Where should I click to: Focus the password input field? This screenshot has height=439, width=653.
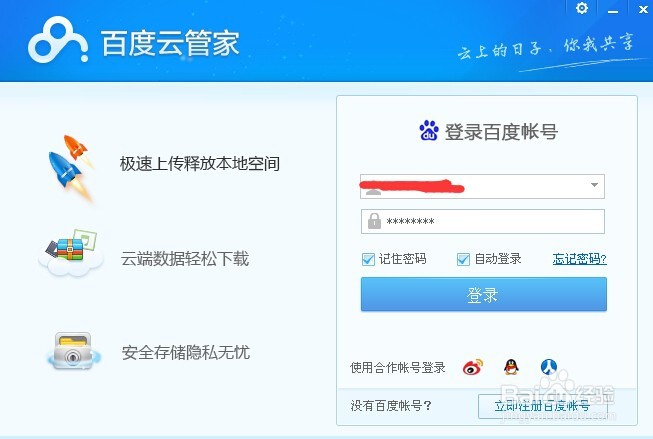(483, 221)
